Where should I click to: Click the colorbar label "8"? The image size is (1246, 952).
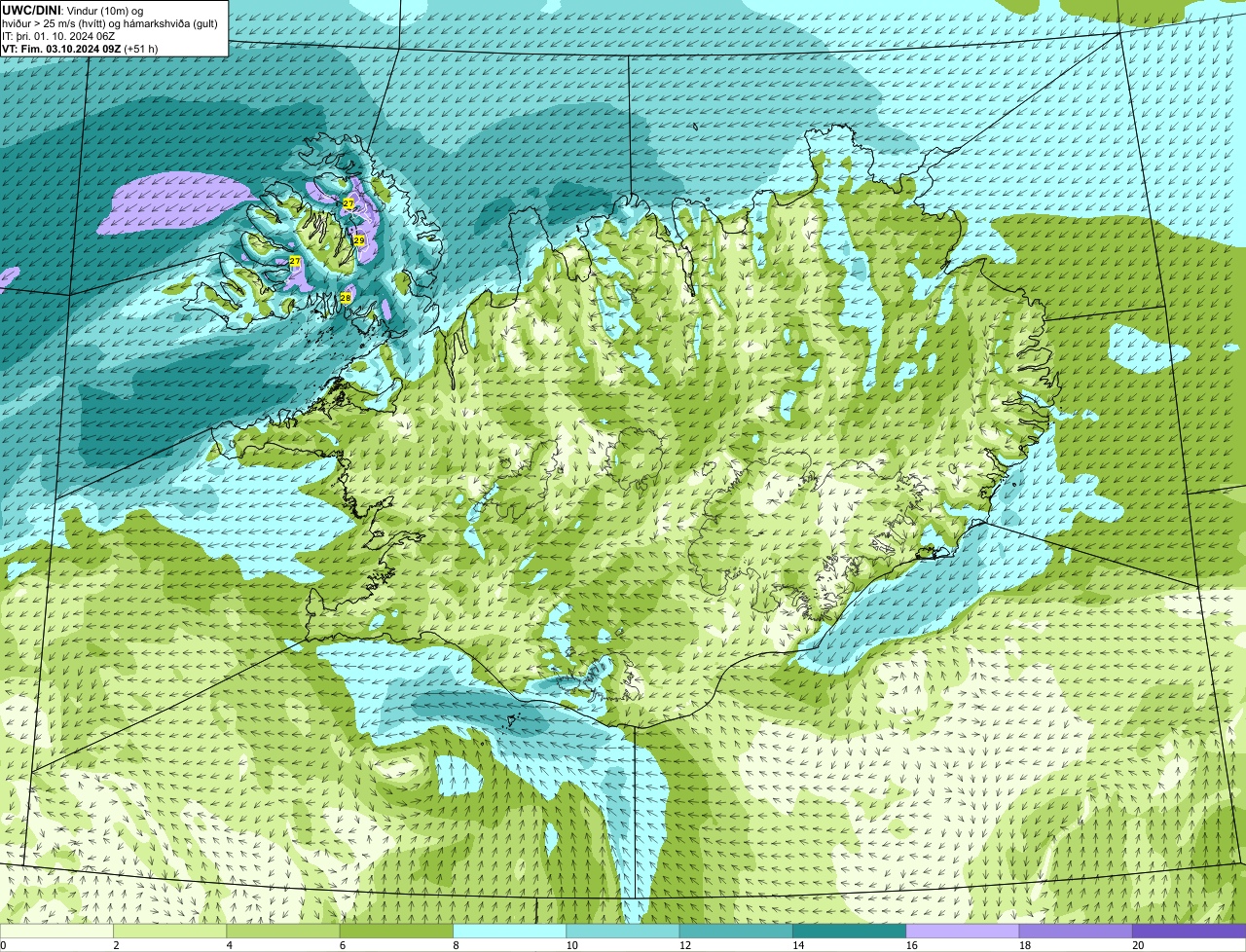click(x=456, y=945)
